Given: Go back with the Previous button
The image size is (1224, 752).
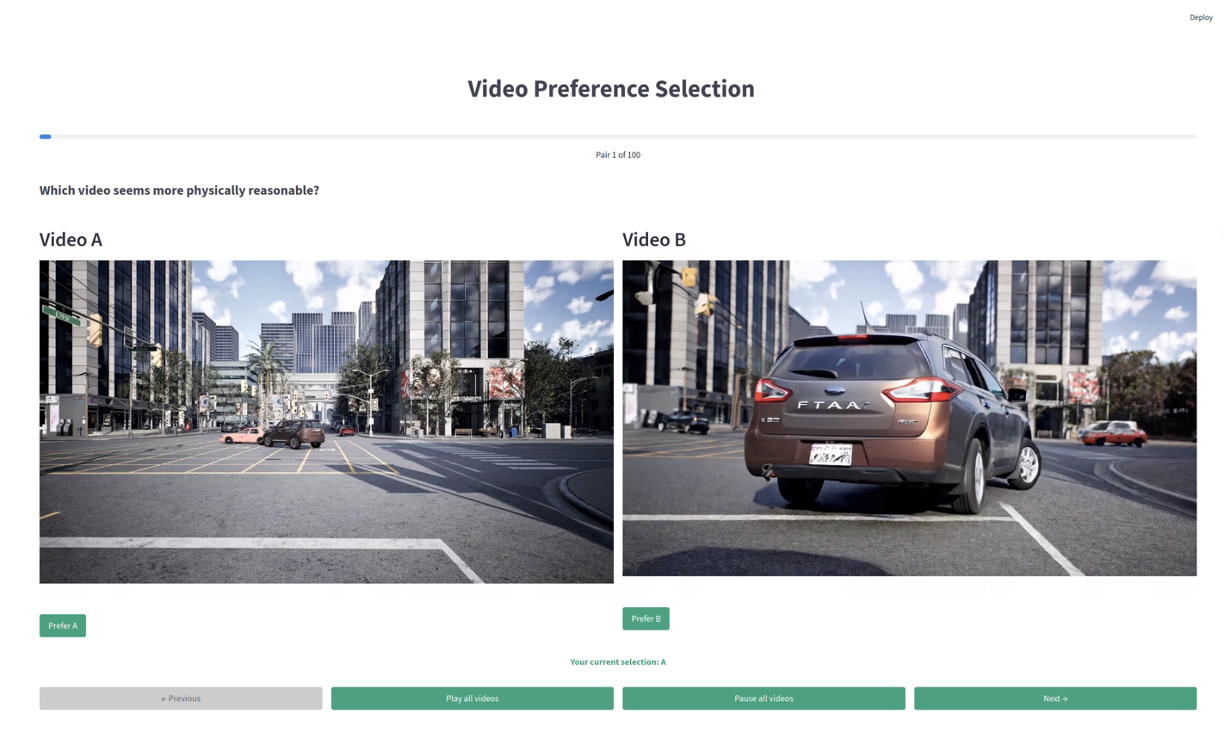Looking at the screenshot, I should pyautogui.click(x=181, y=698).
